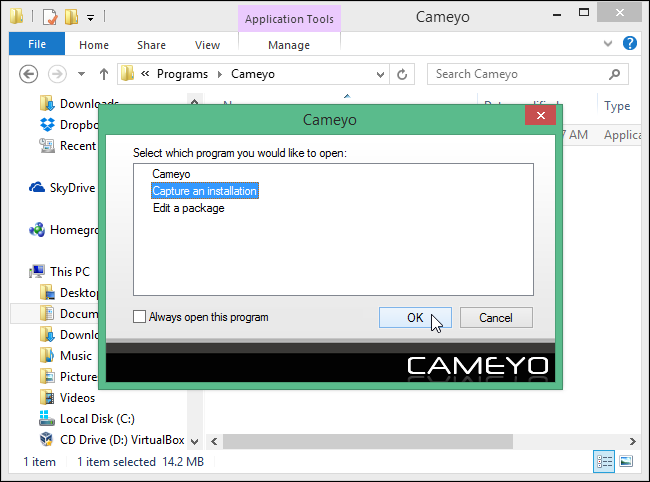This screenshot has width=650, height=482.
Task: Open Downloads under This PC
Action: click(70, 334)
